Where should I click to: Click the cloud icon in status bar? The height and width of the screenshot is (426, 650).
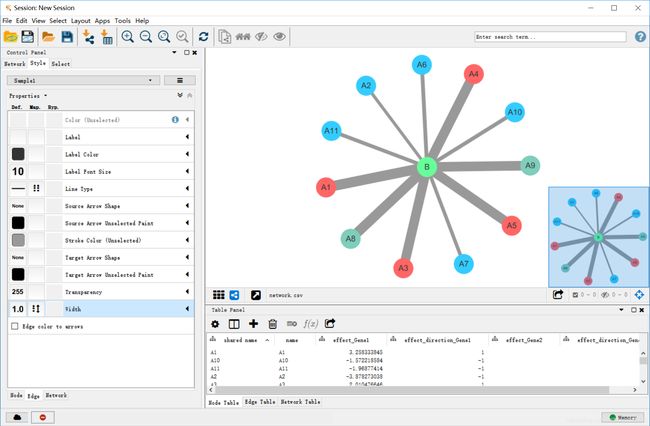17,417
